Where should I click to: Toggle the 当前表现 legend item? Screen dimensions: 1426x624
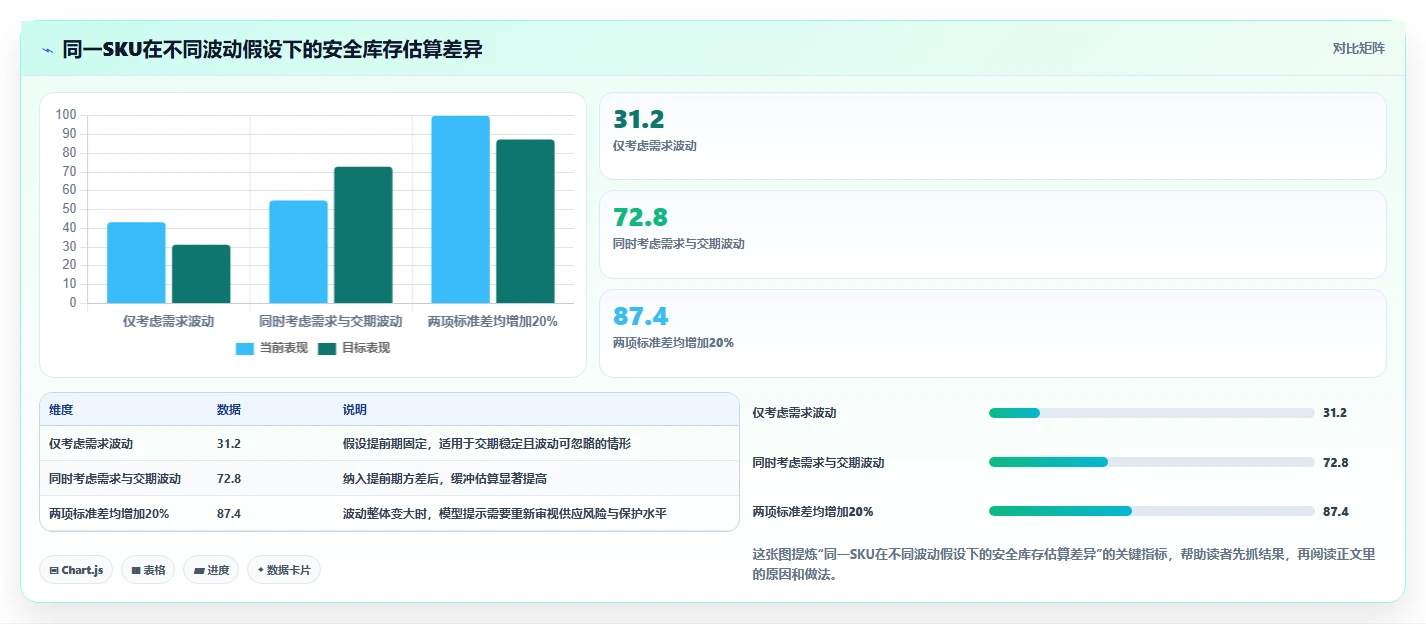click(x=272, y=348)
